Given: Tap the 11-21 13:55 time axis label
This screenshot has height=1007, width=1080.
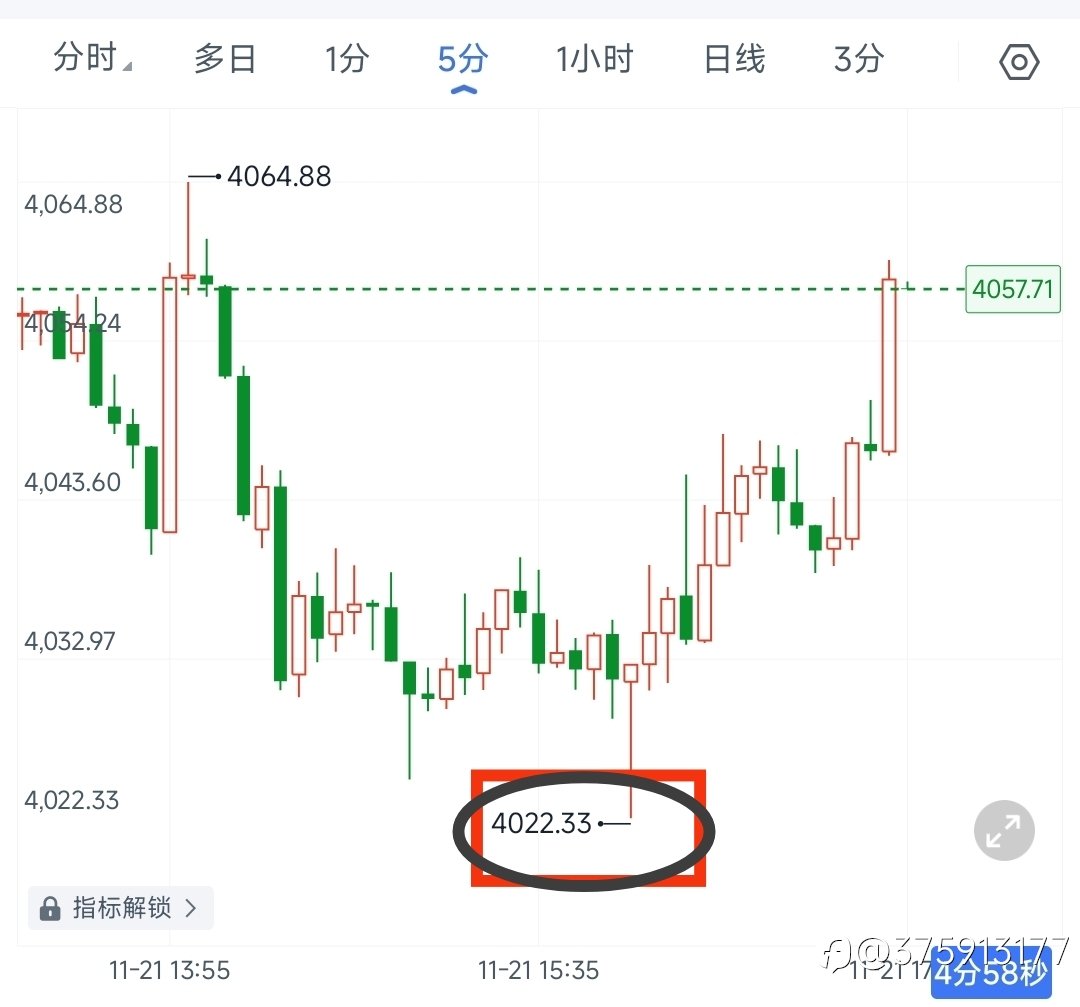Looking at the screenshot, I should [169, 970].
